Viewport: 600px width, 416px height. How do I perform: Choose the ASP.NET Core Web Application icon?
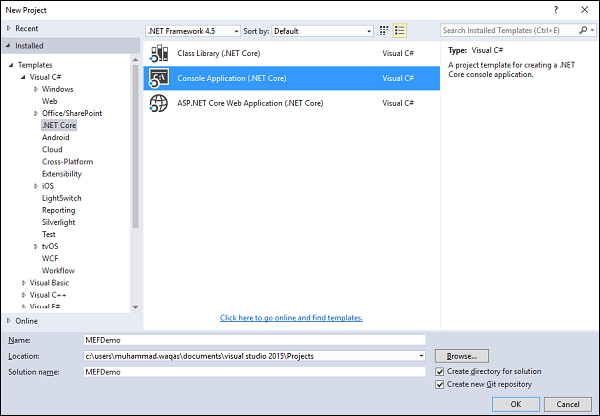pos(159,103)
